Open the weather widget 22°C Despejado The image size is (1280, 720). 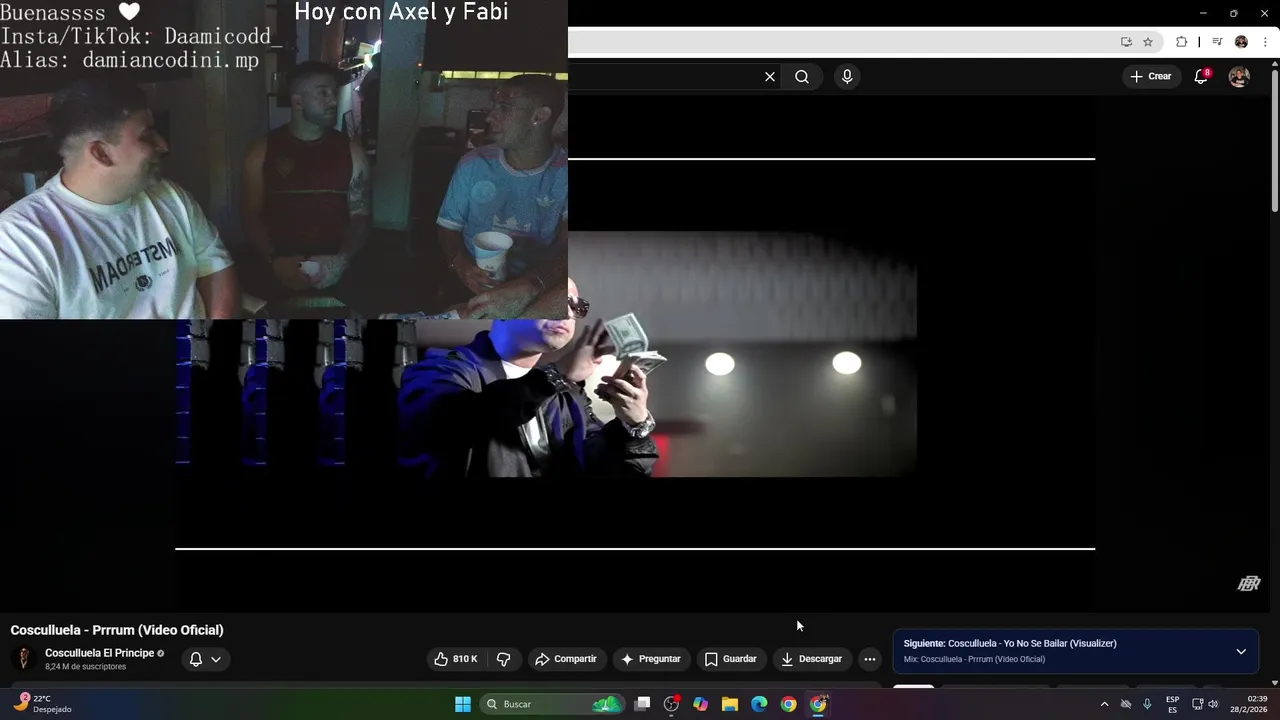coord(42,704)
